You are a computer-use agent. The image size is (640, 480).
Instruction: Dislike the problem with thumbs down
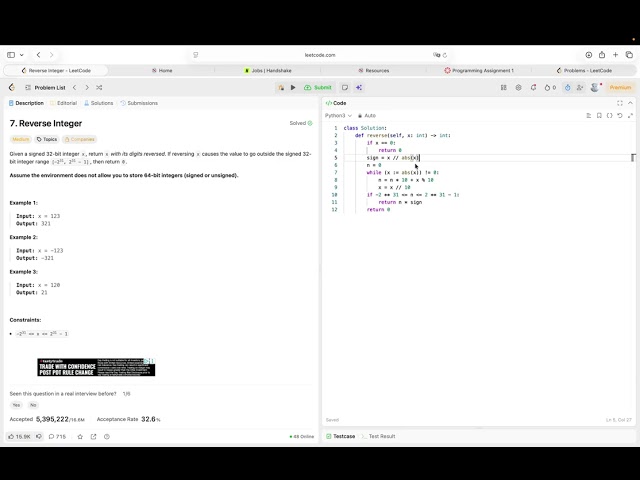pyautogui.click(x=39, y=436)
